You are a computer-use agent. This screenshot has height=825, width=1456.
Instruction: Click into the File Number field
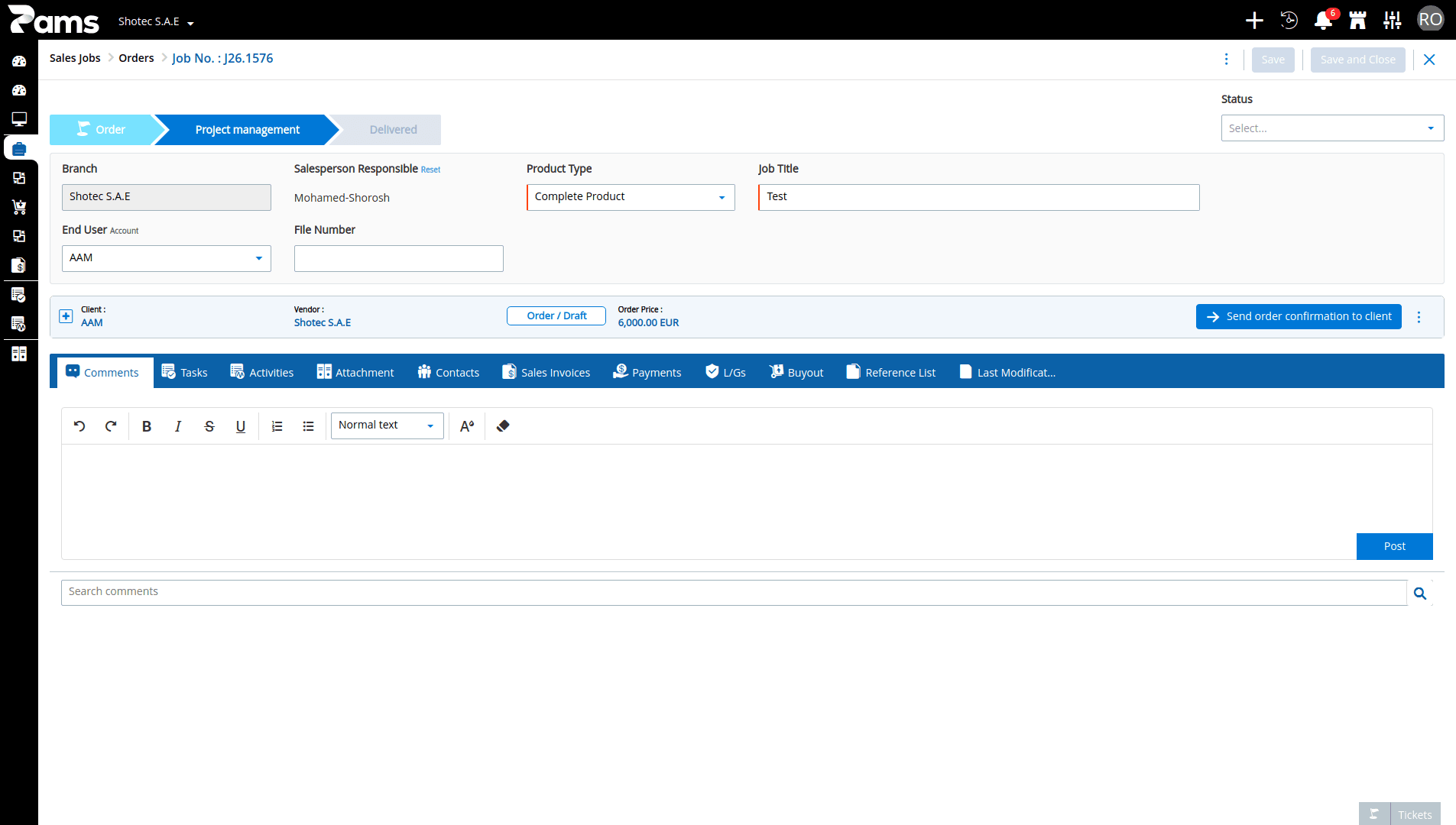pos(399,258)
